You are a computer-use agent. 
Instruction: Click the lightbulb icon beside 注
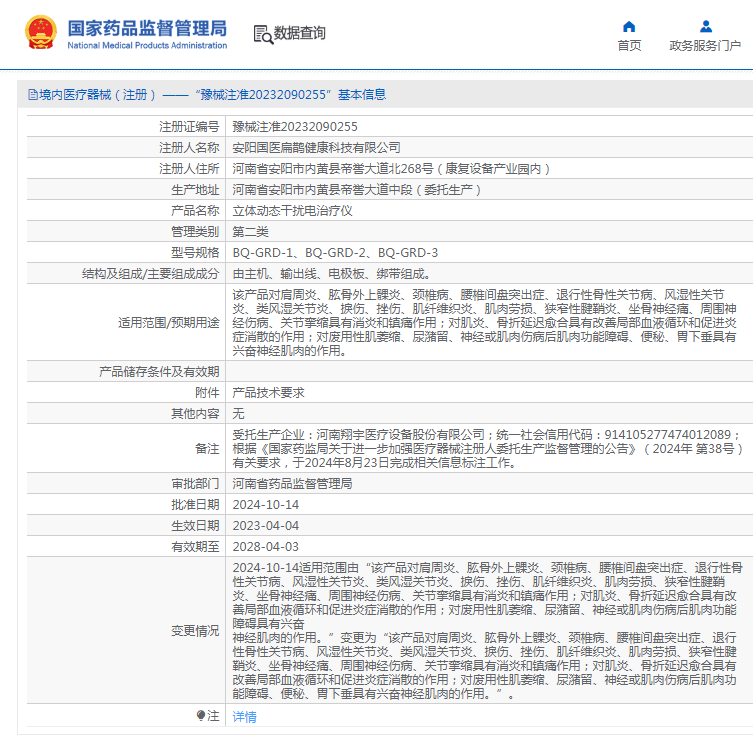(x=201, y=715)
